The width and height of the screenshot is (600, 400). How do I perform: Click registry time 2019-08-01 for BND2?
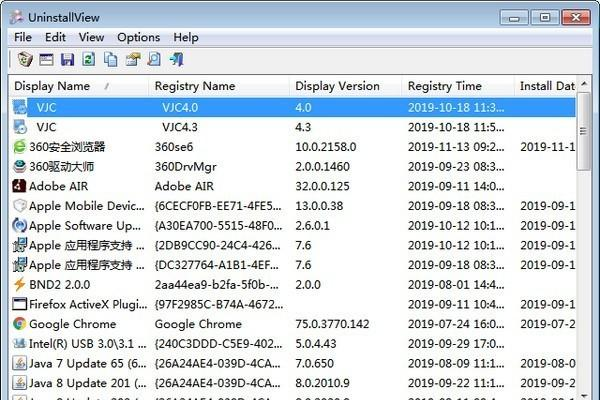click(x=456, y=285)
